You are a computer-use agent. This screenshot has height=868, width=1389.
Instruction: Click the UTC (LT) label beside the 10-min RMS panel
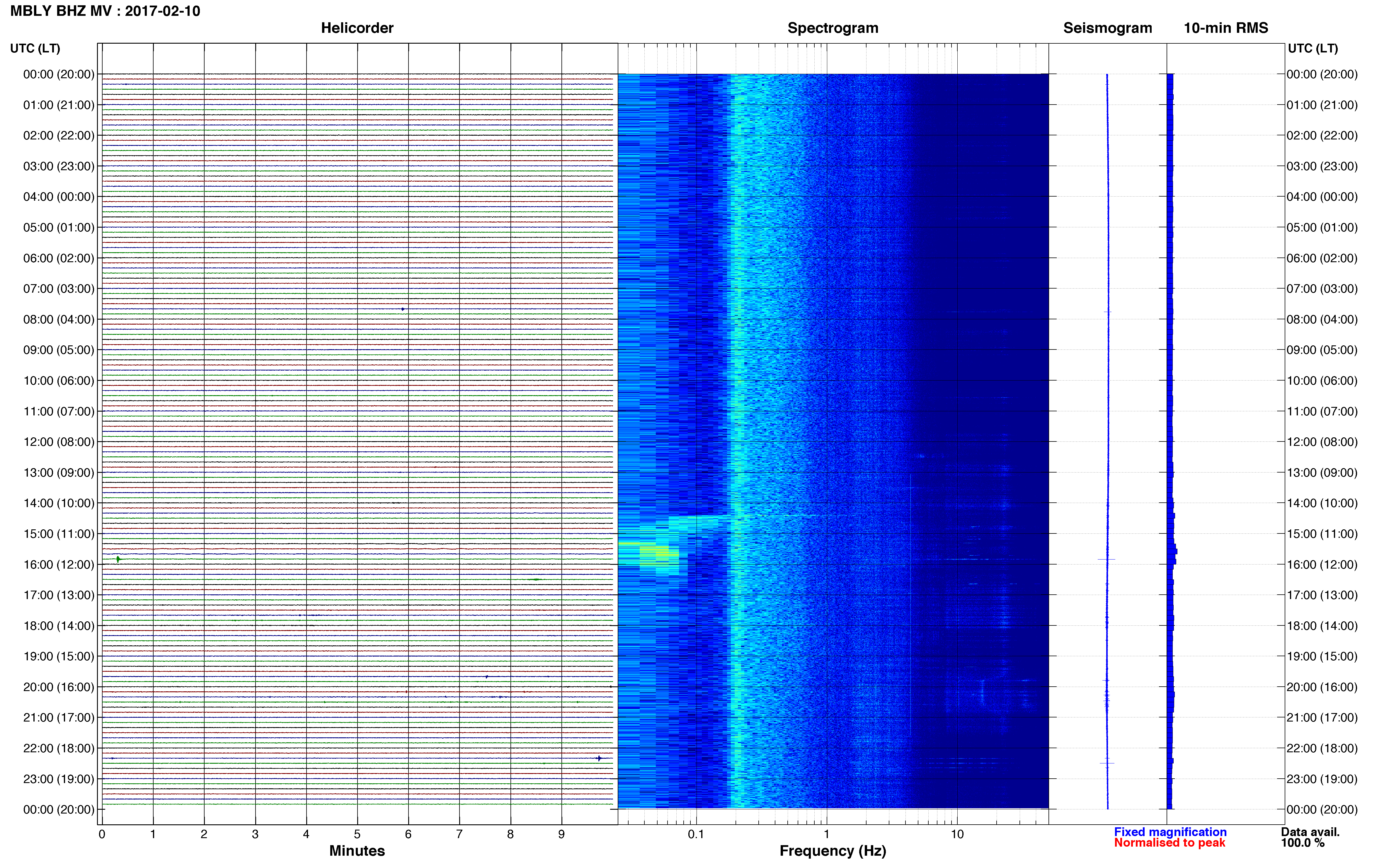click(x=1313, y=48)
